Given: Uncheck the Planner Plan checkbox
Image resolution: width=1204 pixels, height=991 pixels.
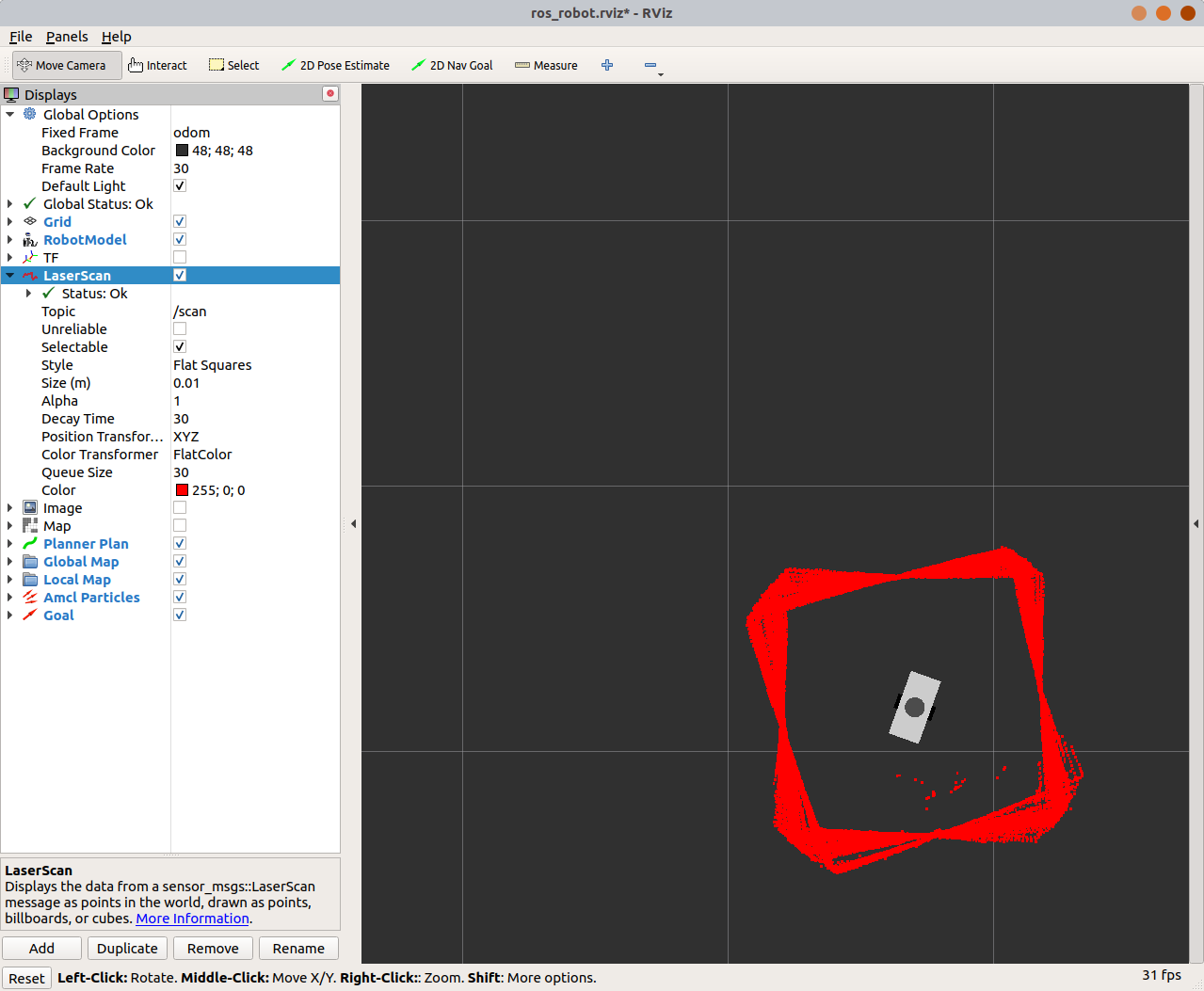Looking at the screenshot, I should tap(180, 543).
